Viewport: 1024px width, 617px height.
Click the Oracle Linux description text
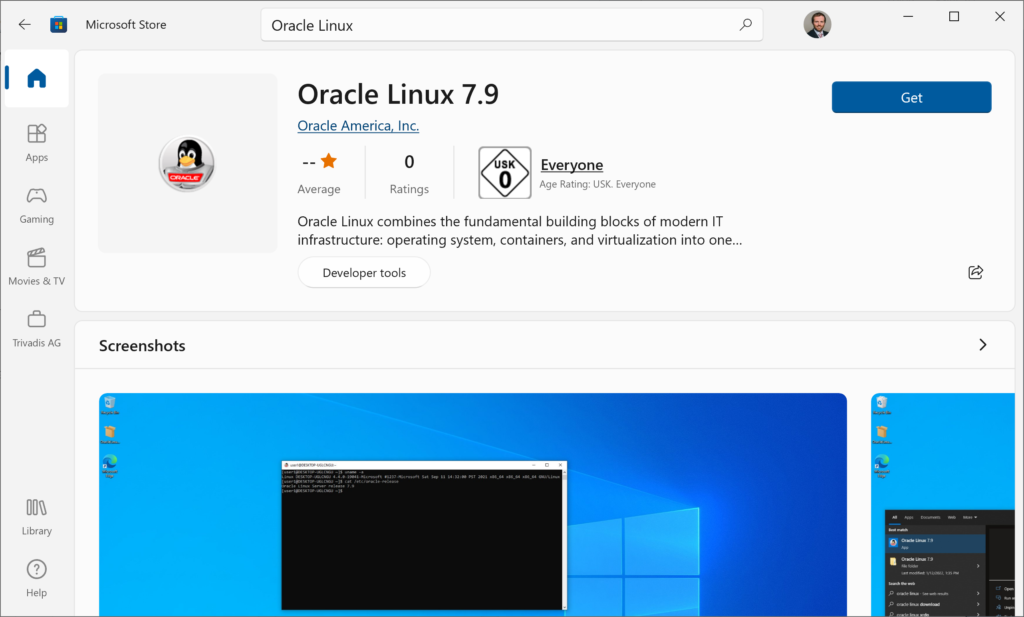[519, 230]
